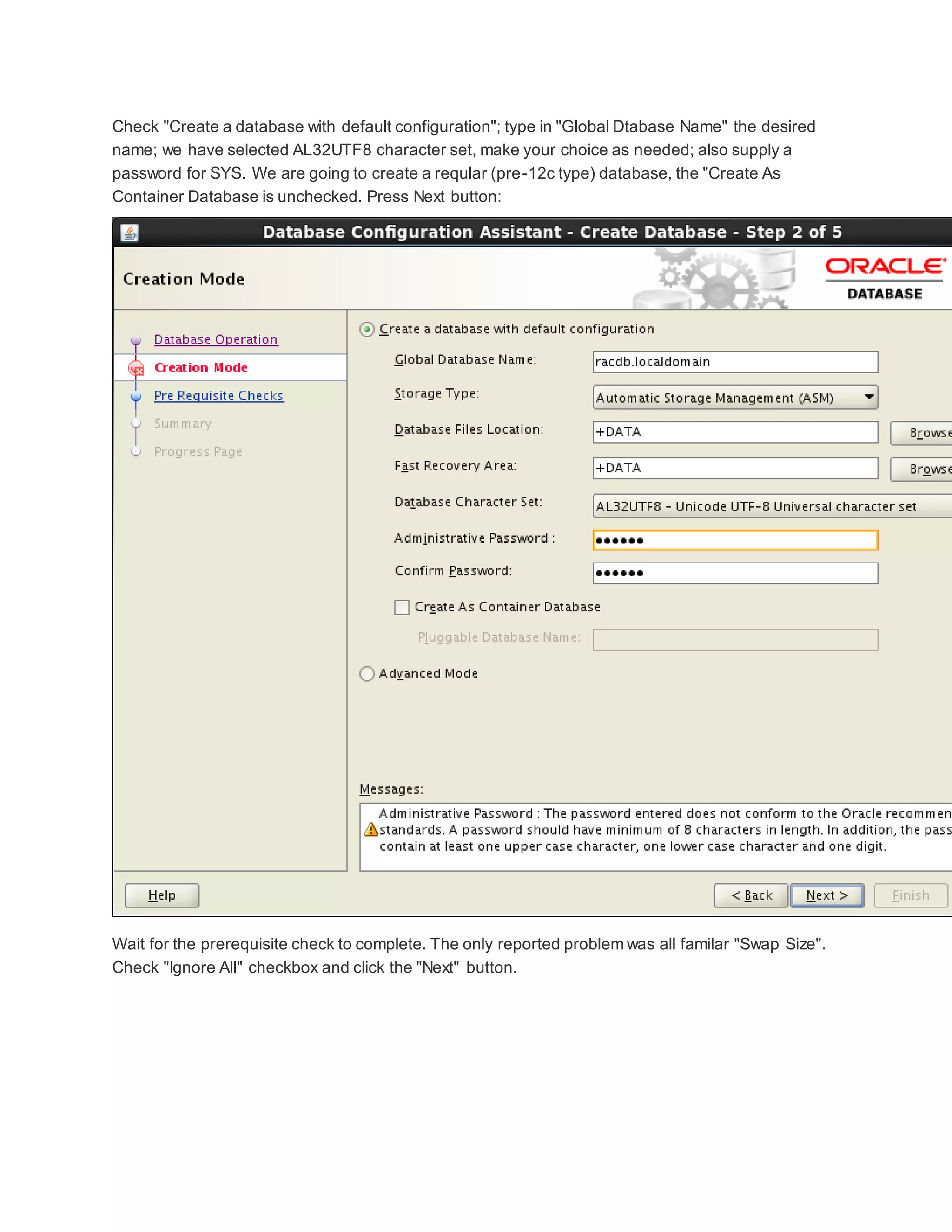The image size is (952, 1232).
Task: Select the Advanced Mode radio button
Action: point(367,674)
